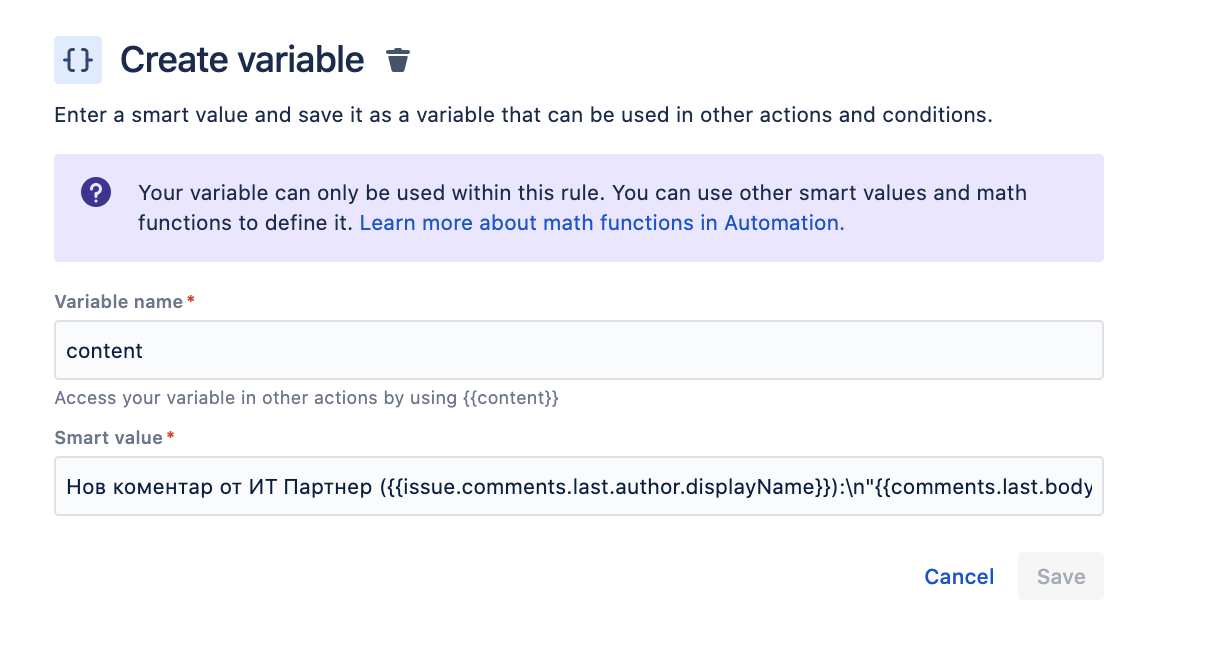Delete this action with the trash icon
Viewport: 1216px width, 668px height.
point(398,60)
